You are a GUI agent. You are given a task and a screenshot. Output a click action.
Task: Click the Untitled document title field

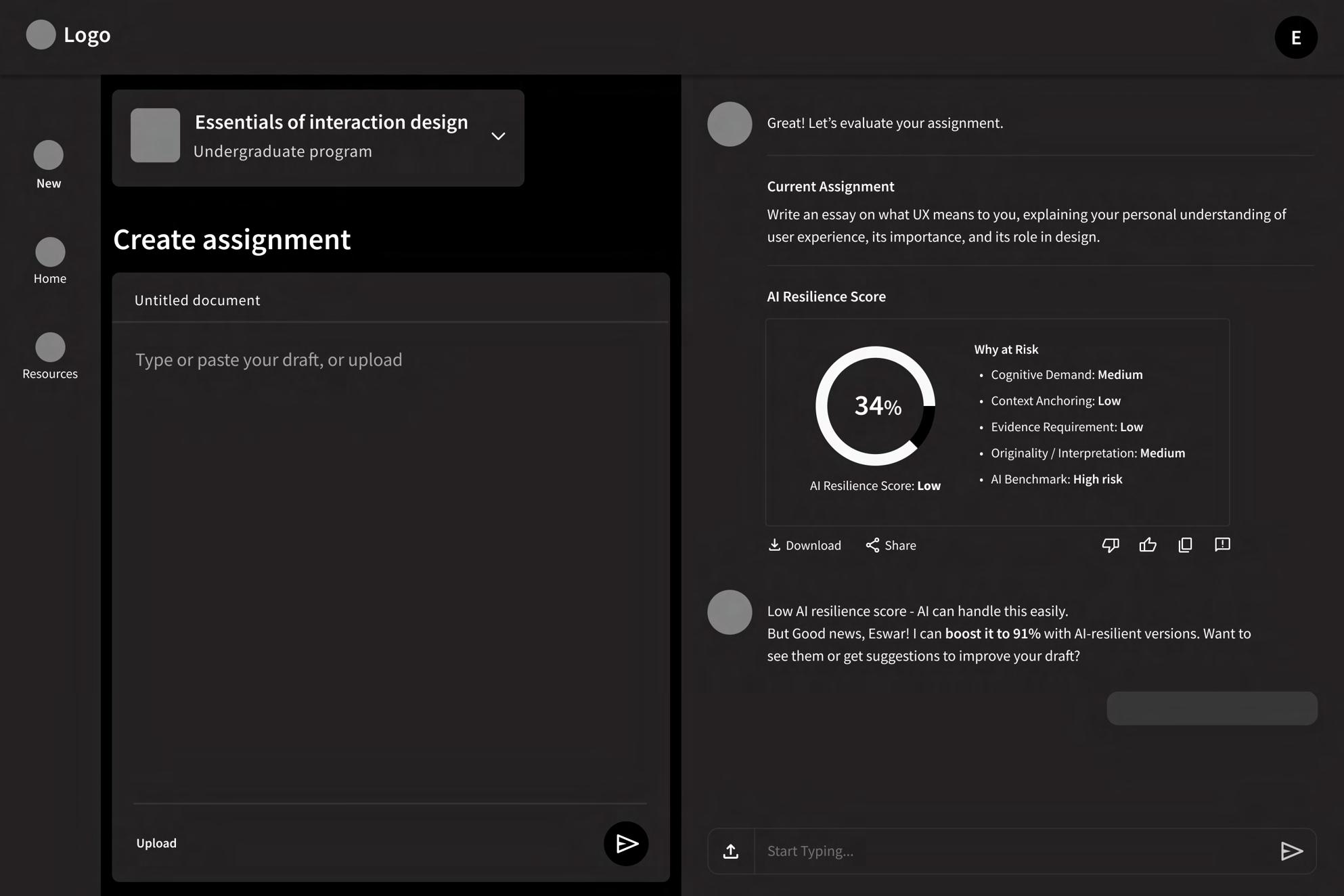click(x=198, y=300)
